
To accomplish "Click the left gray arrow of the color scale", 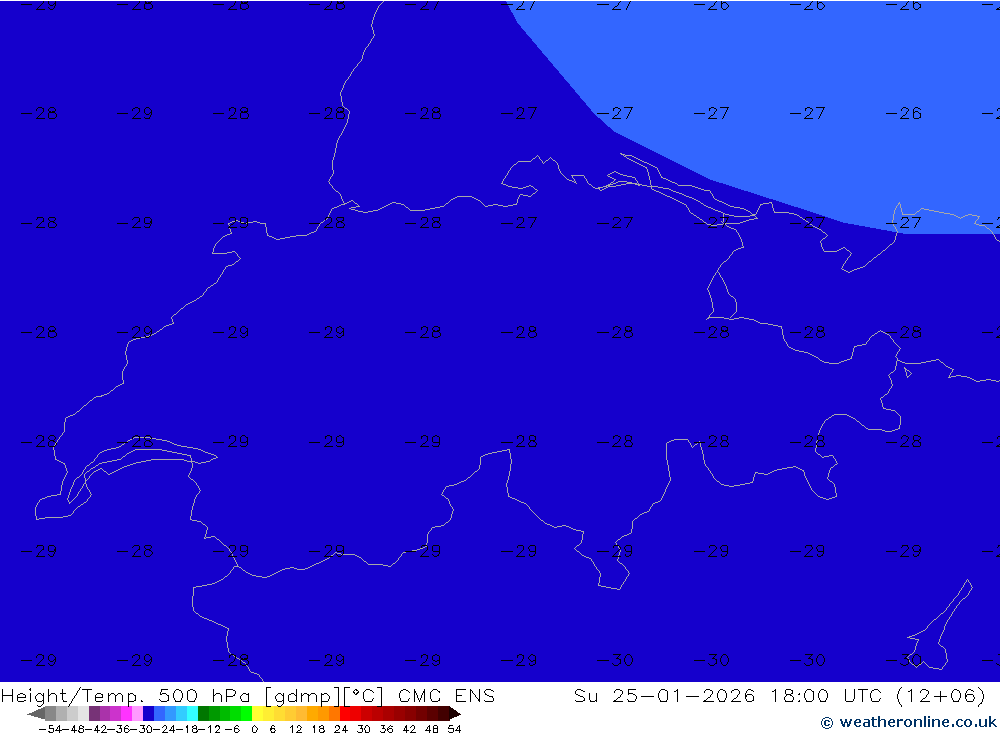I will (36, 713).
